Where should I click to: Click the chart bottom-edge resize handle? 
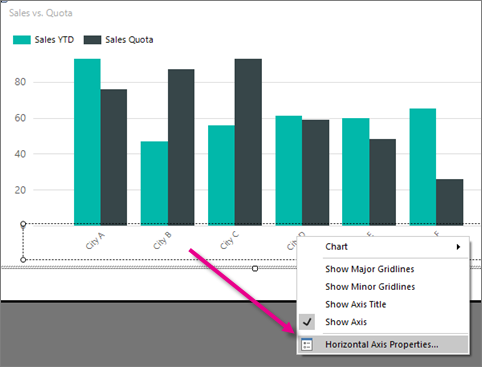pos(255,268)
